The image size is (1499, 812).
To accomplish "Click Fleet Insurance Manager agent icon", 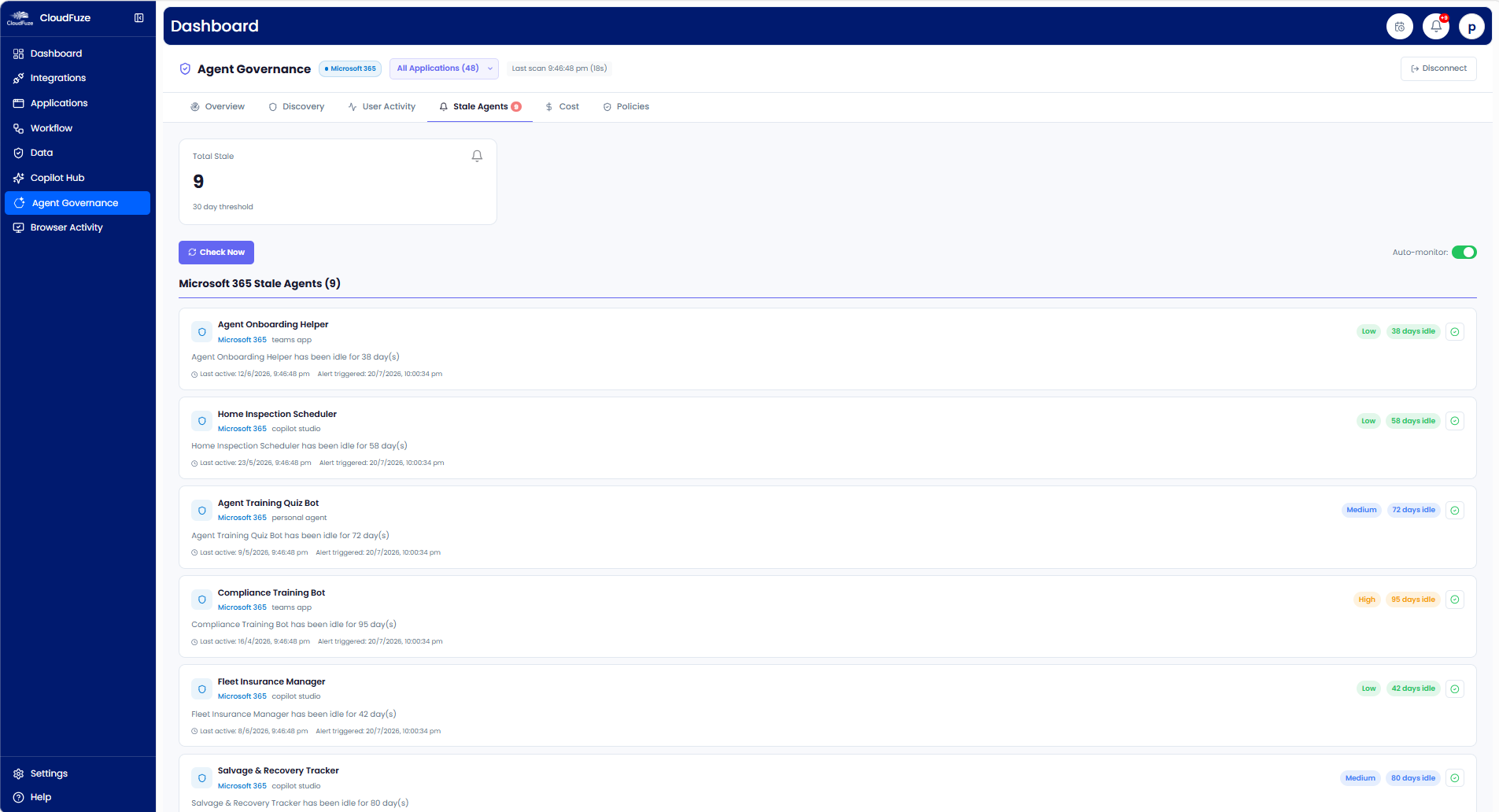I will coord(202,689).
